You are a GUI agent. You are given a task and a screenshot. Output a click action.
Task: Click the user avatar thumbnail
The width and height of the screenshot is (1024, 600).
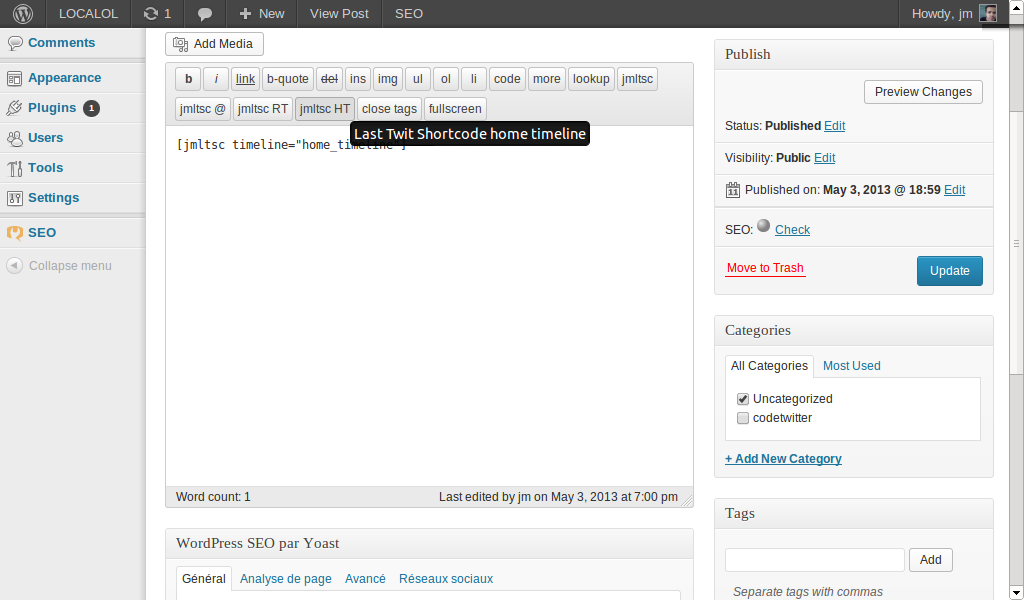(988, 13)
